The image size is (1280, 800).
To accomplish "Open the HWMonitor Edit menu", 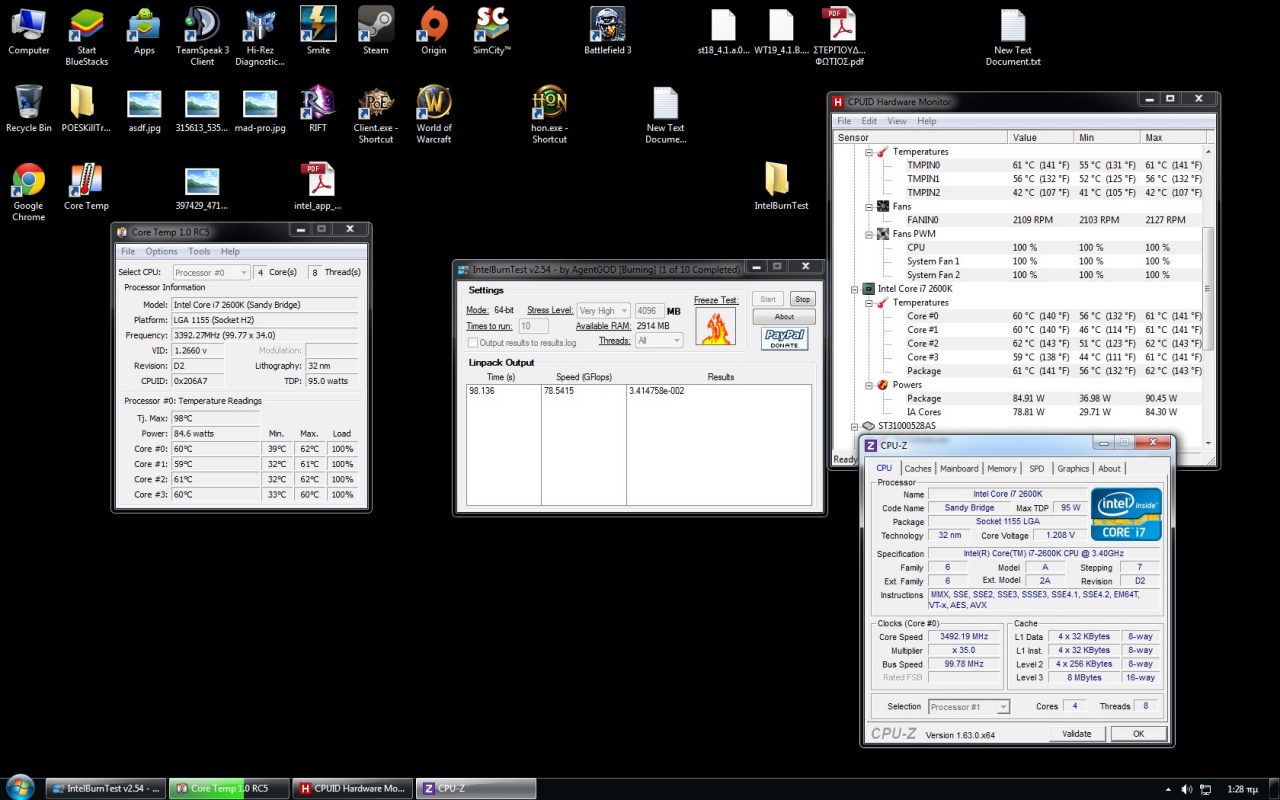I will pos(870,121).
